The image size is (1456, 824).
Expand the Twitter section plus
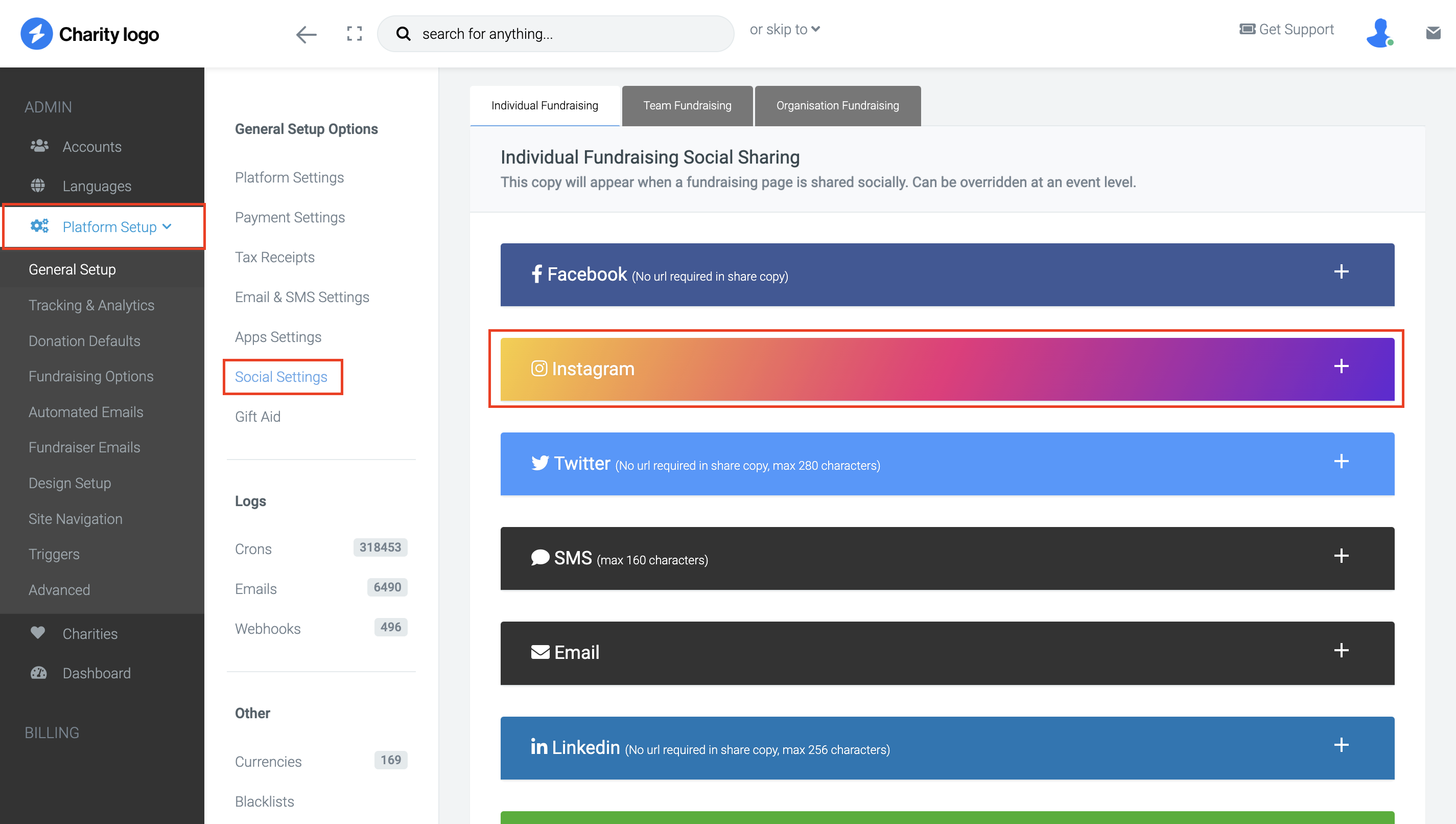click(x=1341, y=461)
